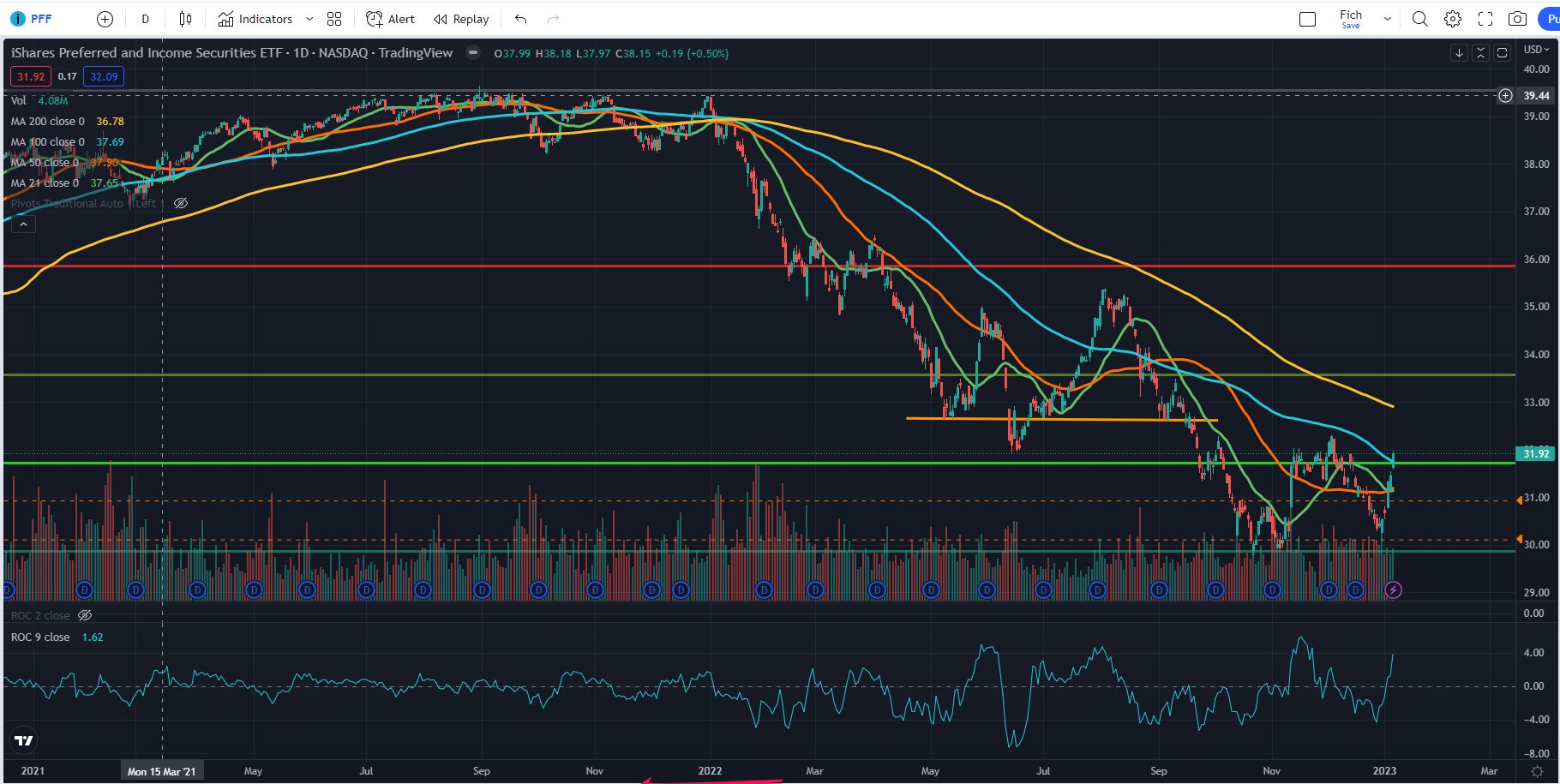Screen dimensions: 1560x784
Task: Start bar Replay mode
Action: tap(461, 19)
